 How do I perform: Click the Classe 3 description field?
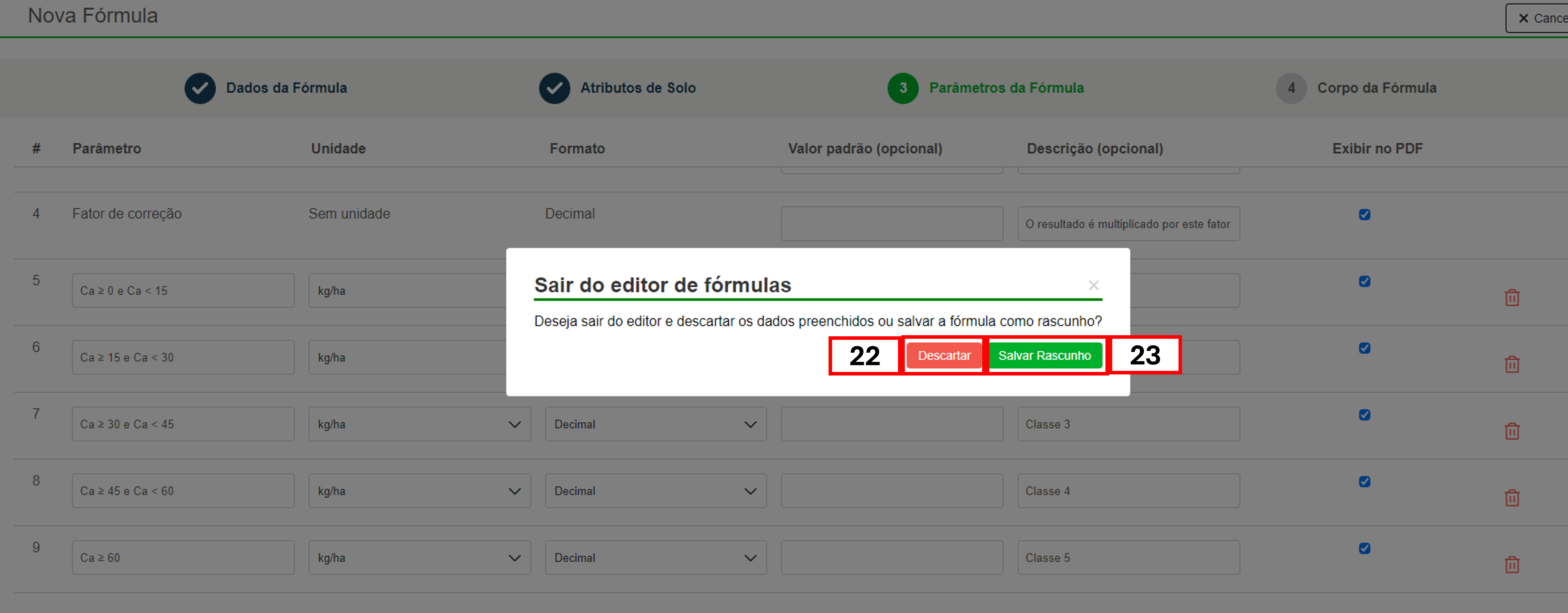[1128, 424]
